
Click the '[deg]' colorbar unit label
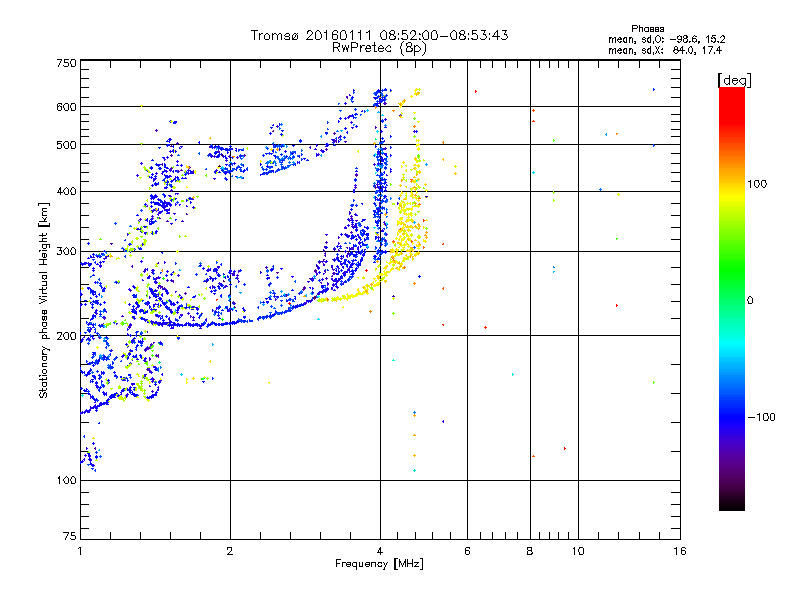tap(734, 80)
